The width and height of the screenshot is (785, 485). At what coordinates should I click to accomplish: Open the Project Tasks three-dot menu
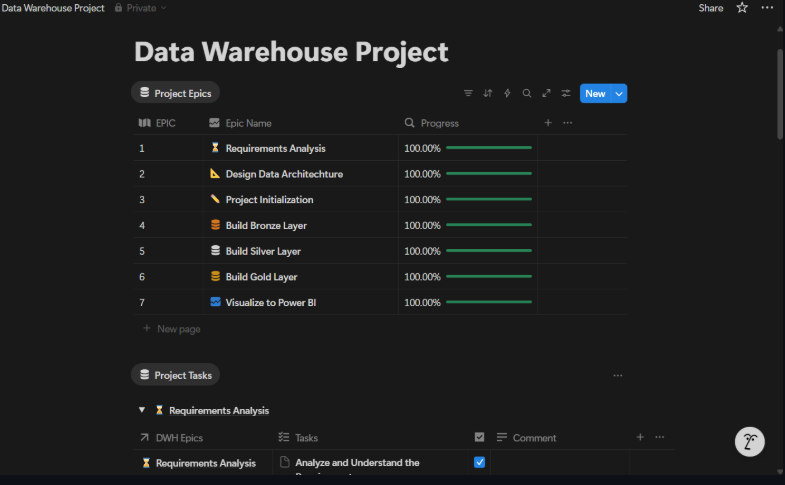pyautogui.click(x=618, y=375)
